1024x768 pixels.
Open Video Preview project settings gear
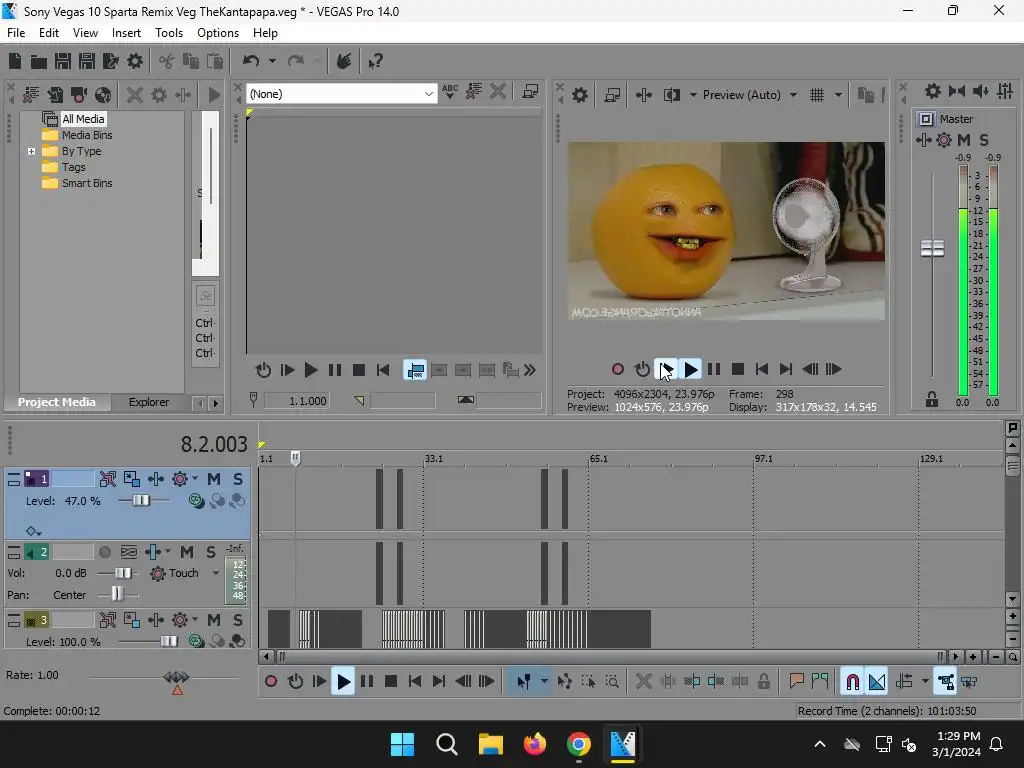[579, 95]
